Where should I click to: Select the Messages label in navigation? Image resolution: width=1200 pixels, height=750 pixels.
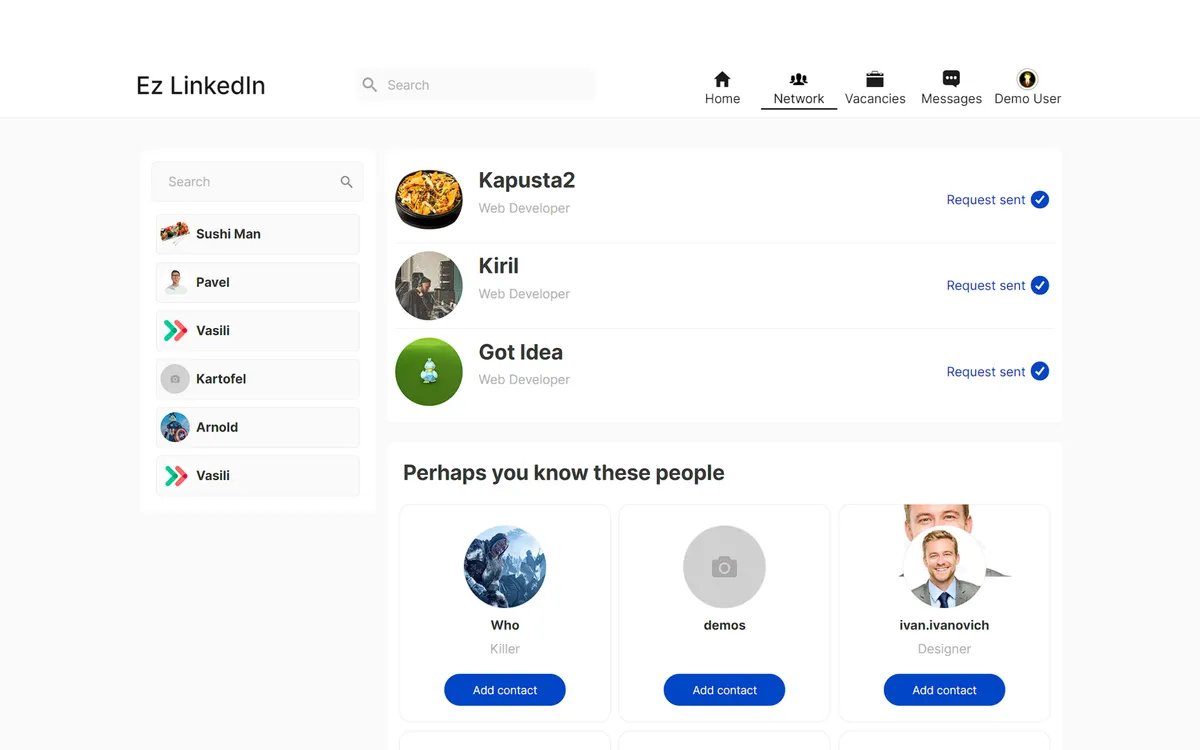[x=951, y=99]
